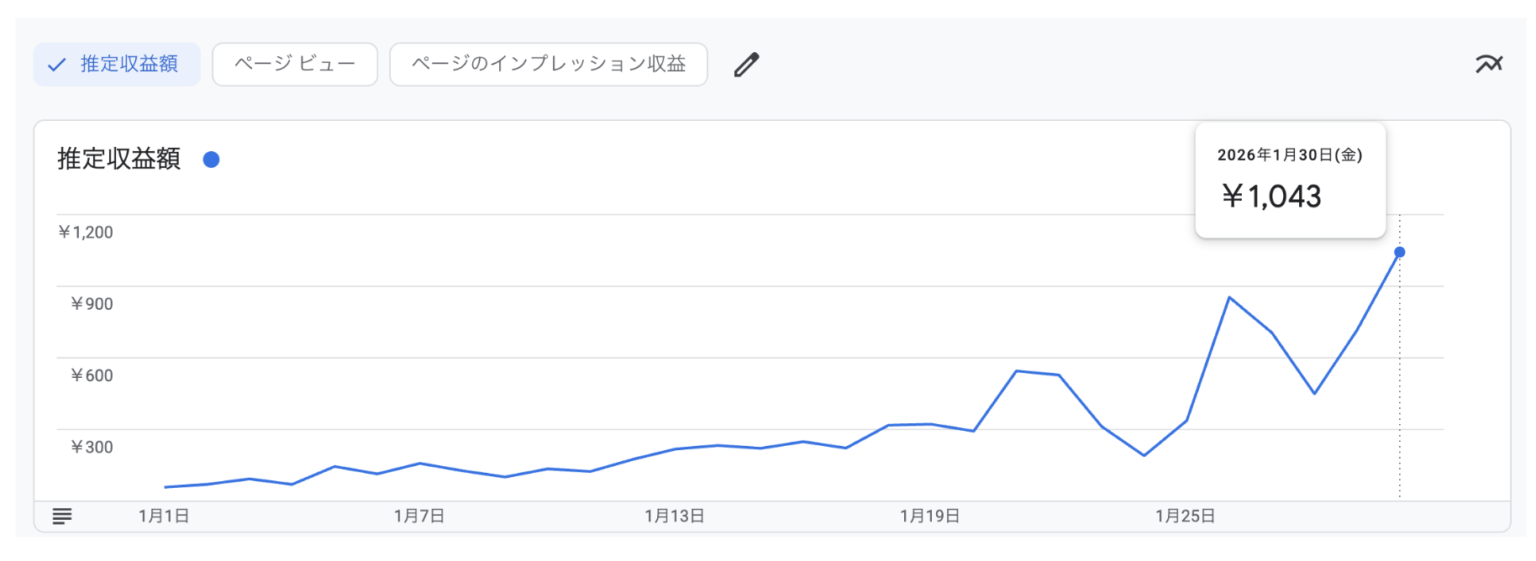Screen dimensions: 1536x561
Task: Click the 1月19日 x-axis label
Action: click(x=930, y=516)
